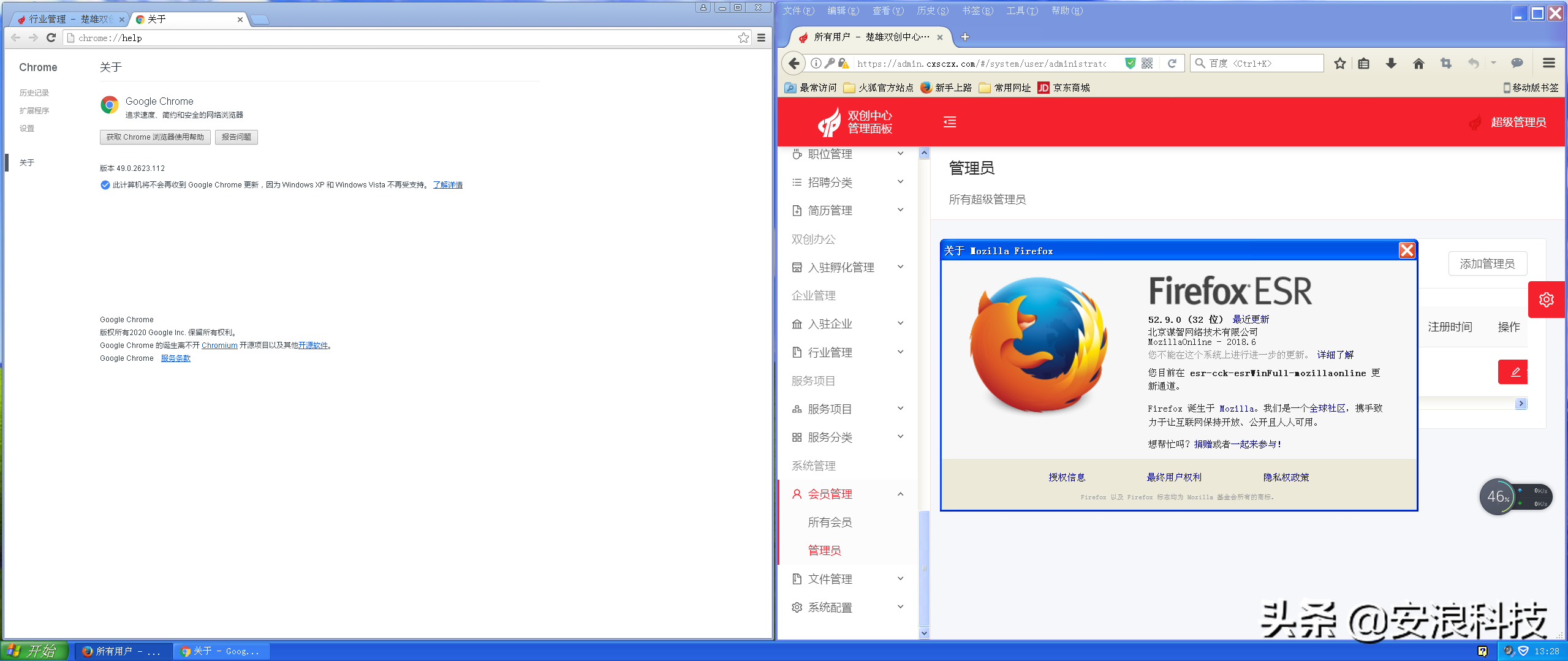Image resolution: width=1568 pixels, height=661 pixels.
Task: Expand the 行业管理 sidebar menu
Action: 849,352
